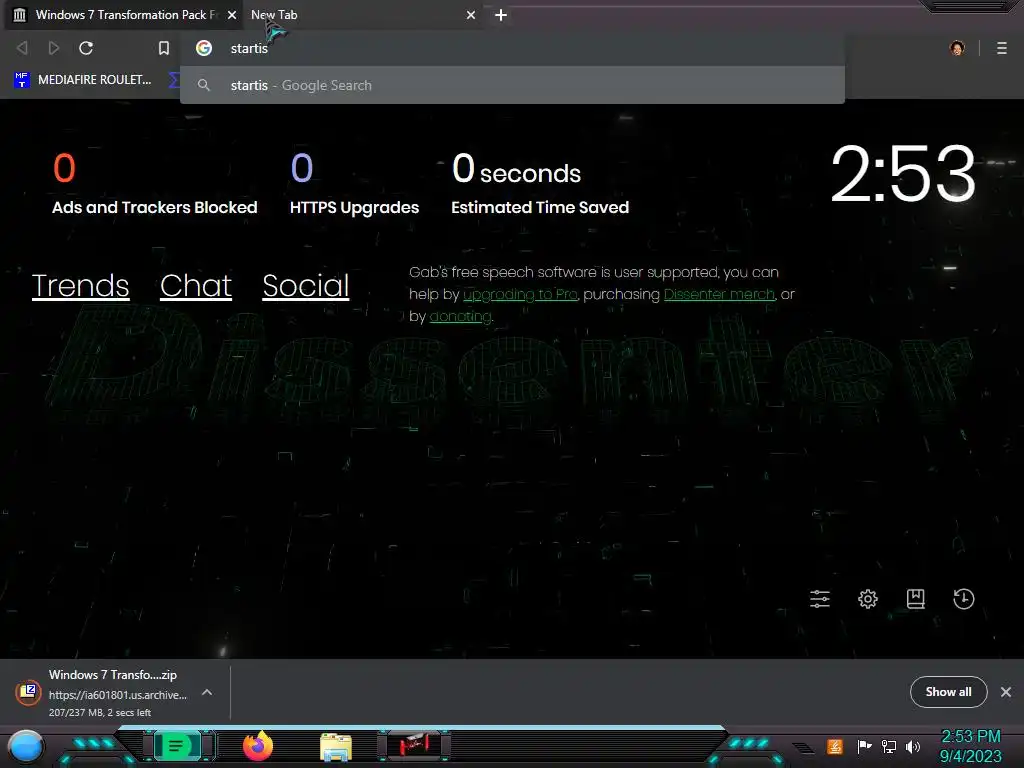Click the address bar containing 'startis'
The image size is (1024, 768).
coord(513,48)
